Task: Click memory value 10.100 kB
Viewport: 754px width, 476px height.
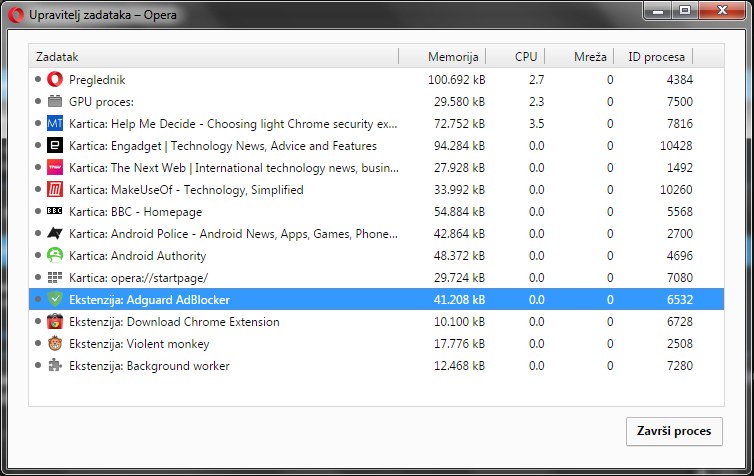Action: click(x=459, y=322)
